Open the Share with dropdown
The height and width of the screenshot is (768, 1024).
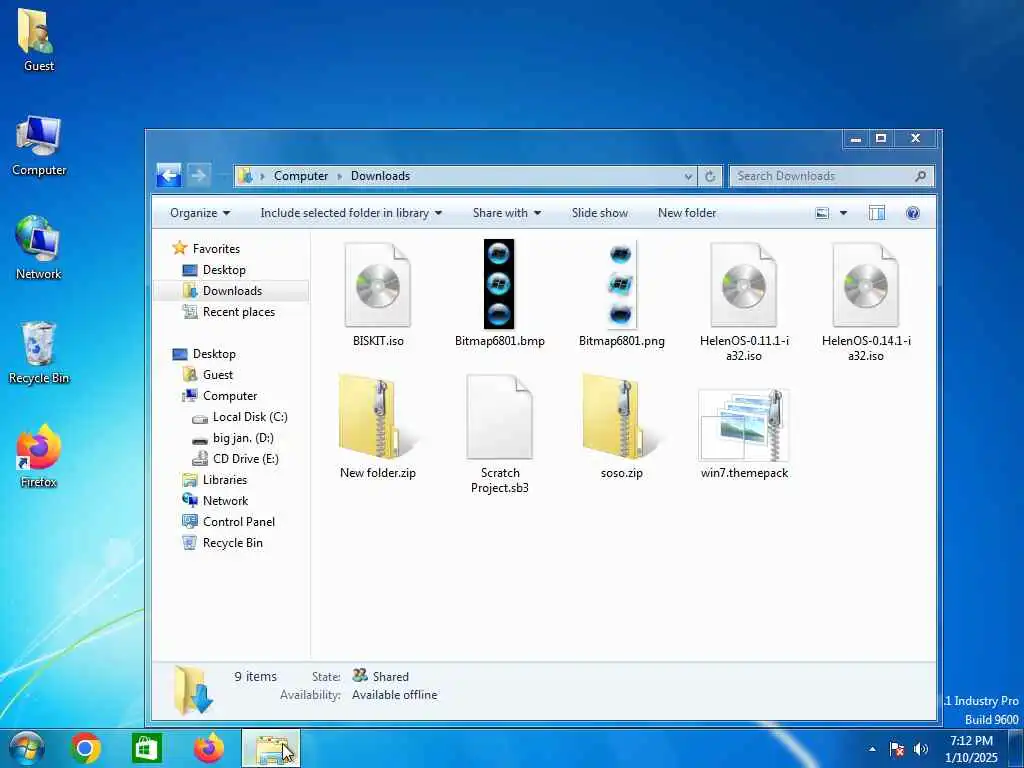coord(507,213)
